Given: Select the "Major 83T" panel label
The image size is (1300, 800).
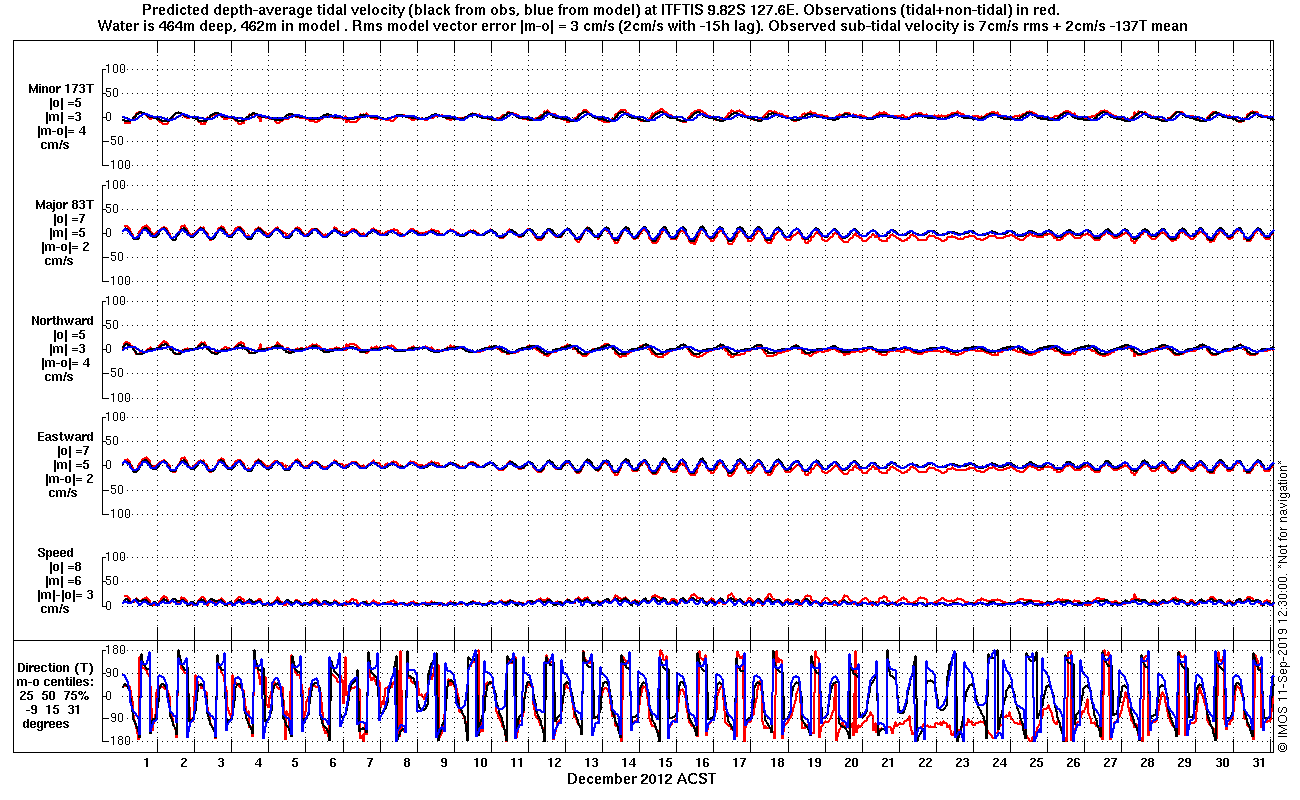Looking at the screenshot, I should click(65, 204).
